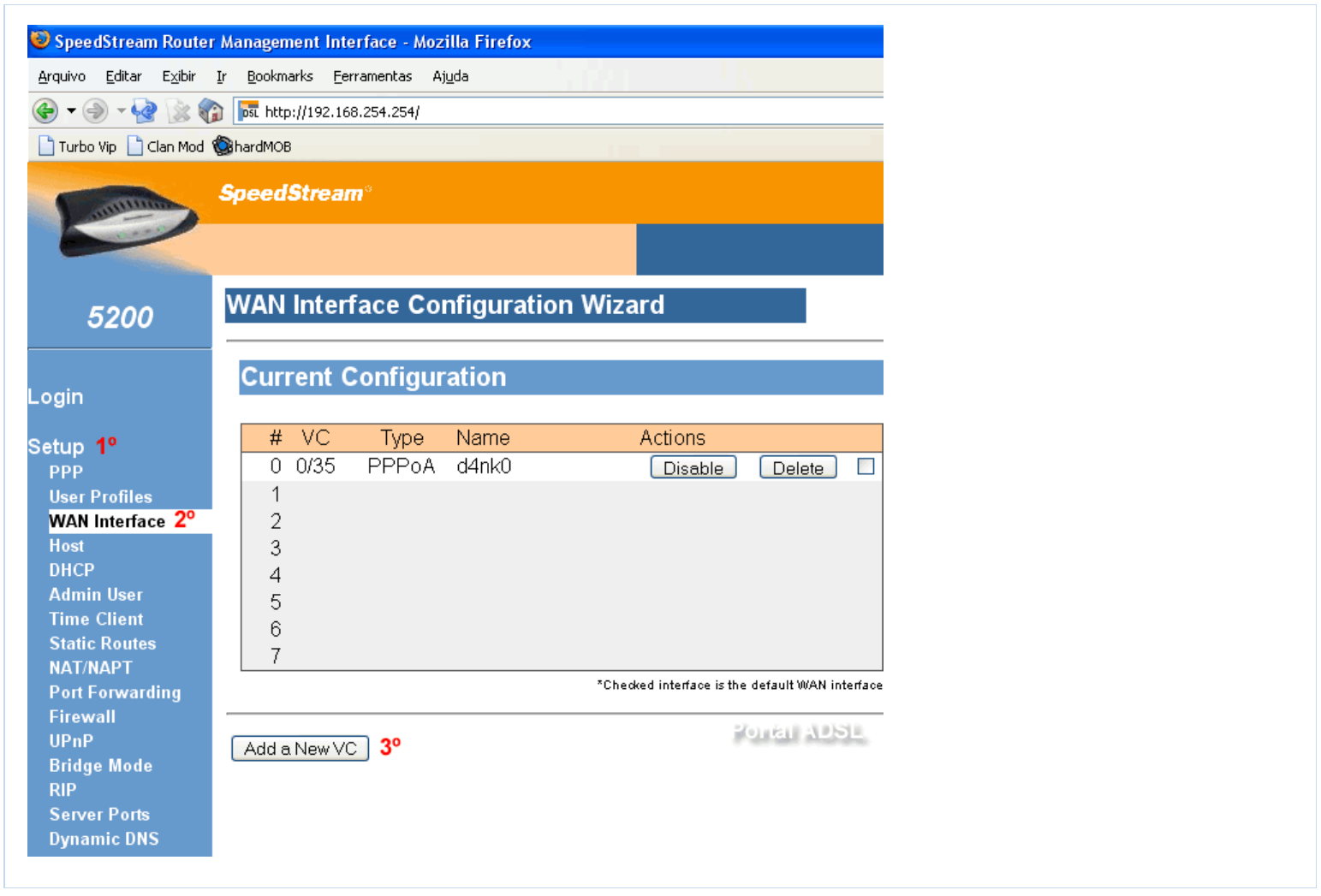Open the Firewall sidebar link
Viewport: 1321px width, 896px height.
(x=82, y=717)
